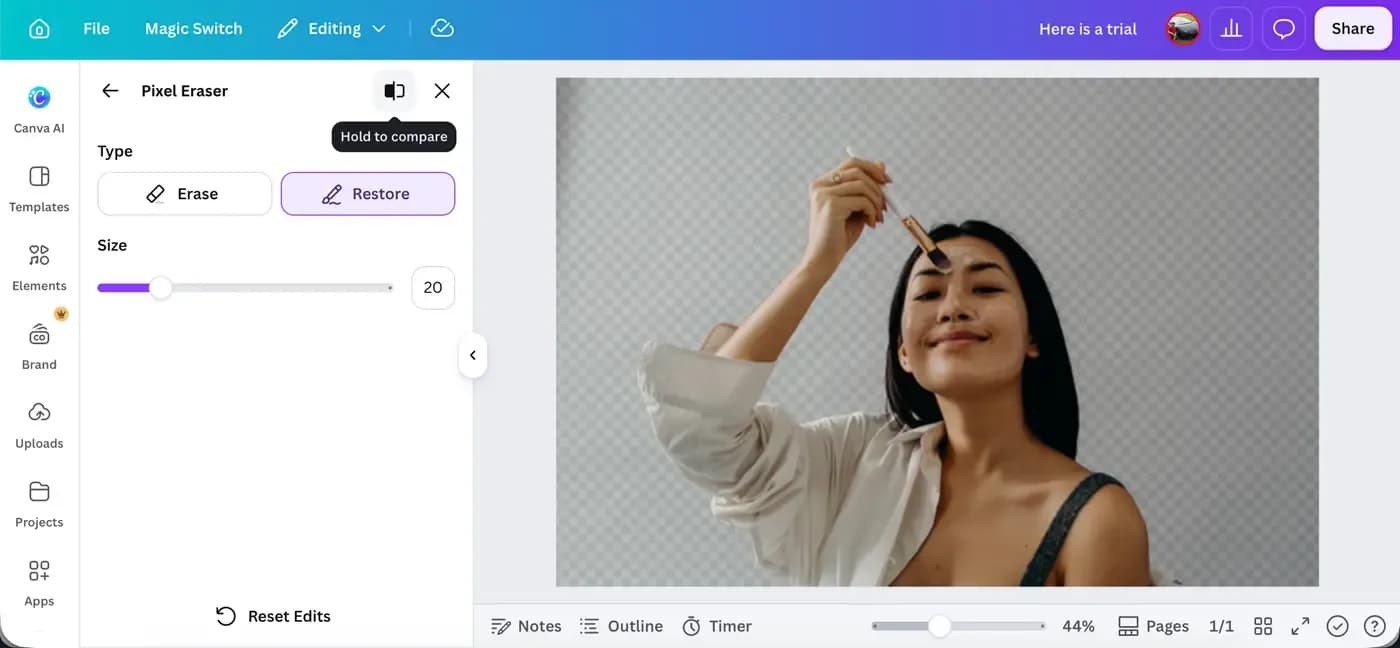Open the Elements sidebar tab
Image resolution: width=1400 pixels, height=648 pixels.
pos(39,267)
